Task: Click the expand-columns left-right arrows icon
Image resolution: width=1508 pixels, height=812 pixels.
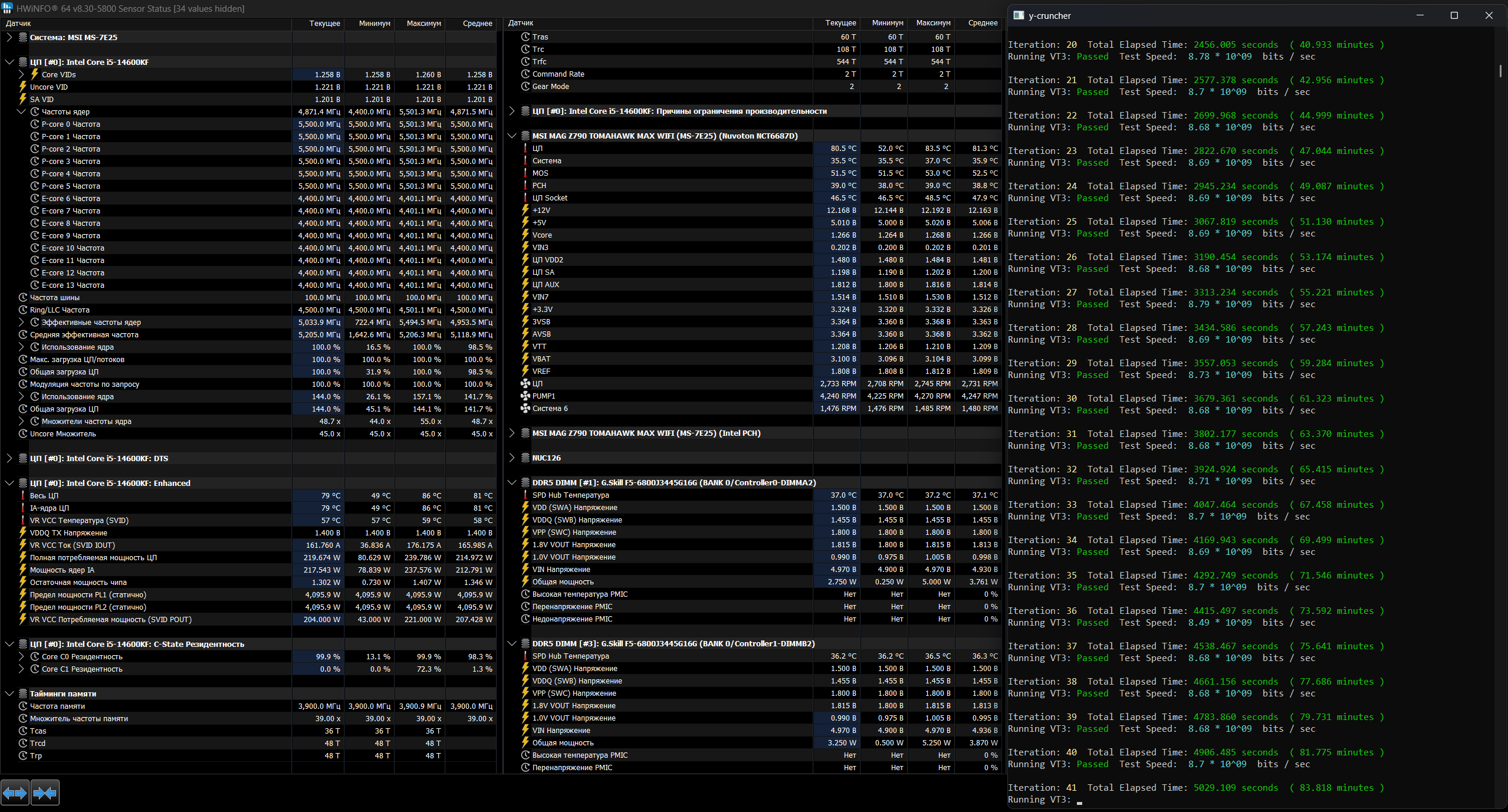Action: [x=15, y=793]
